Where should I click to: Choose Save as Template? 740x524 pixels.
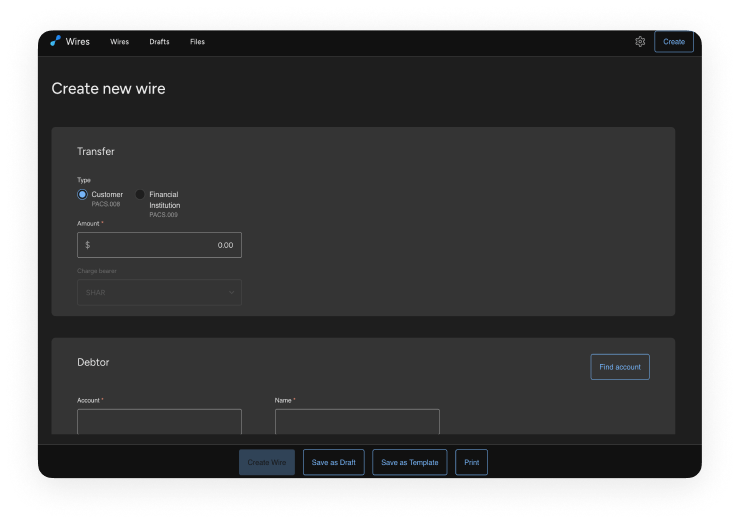[409, 463]
